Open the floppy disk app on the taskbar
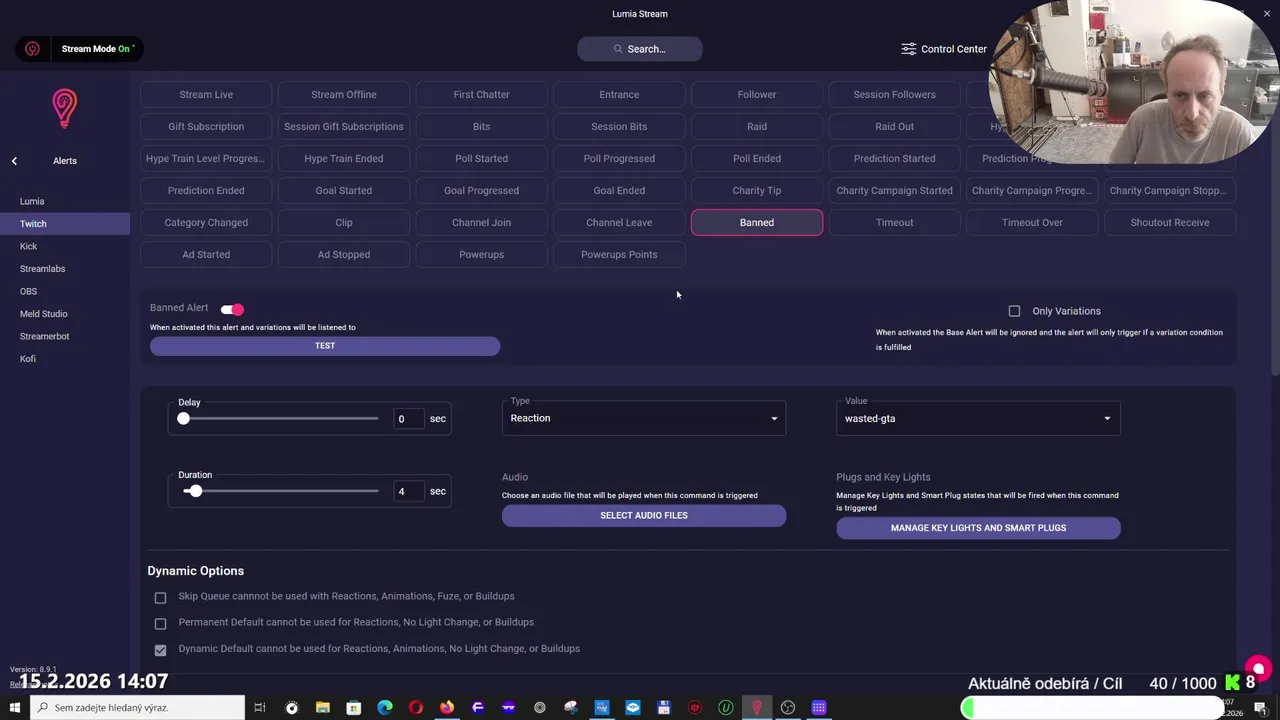Screen dimensions: 1280x720 point(664,708)
